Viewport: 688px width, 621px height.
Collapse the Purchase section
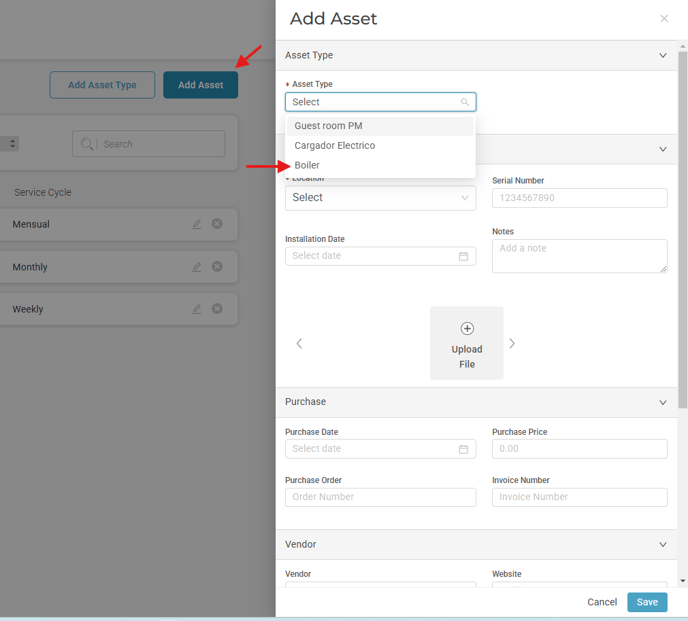663,402
